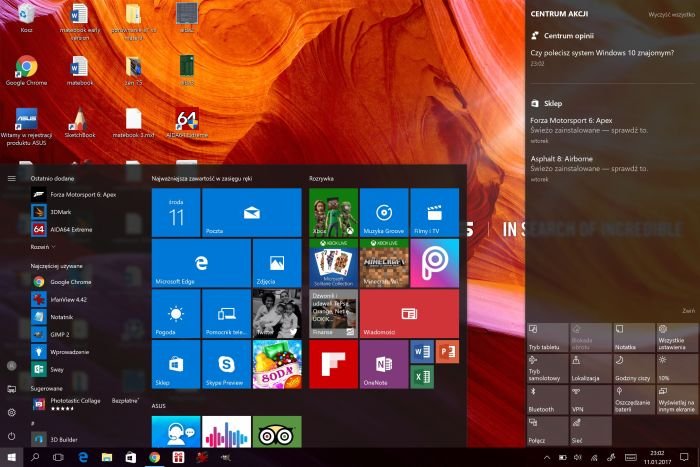
Task: Open the Finanse live tile
Action: tap(333, 314)
